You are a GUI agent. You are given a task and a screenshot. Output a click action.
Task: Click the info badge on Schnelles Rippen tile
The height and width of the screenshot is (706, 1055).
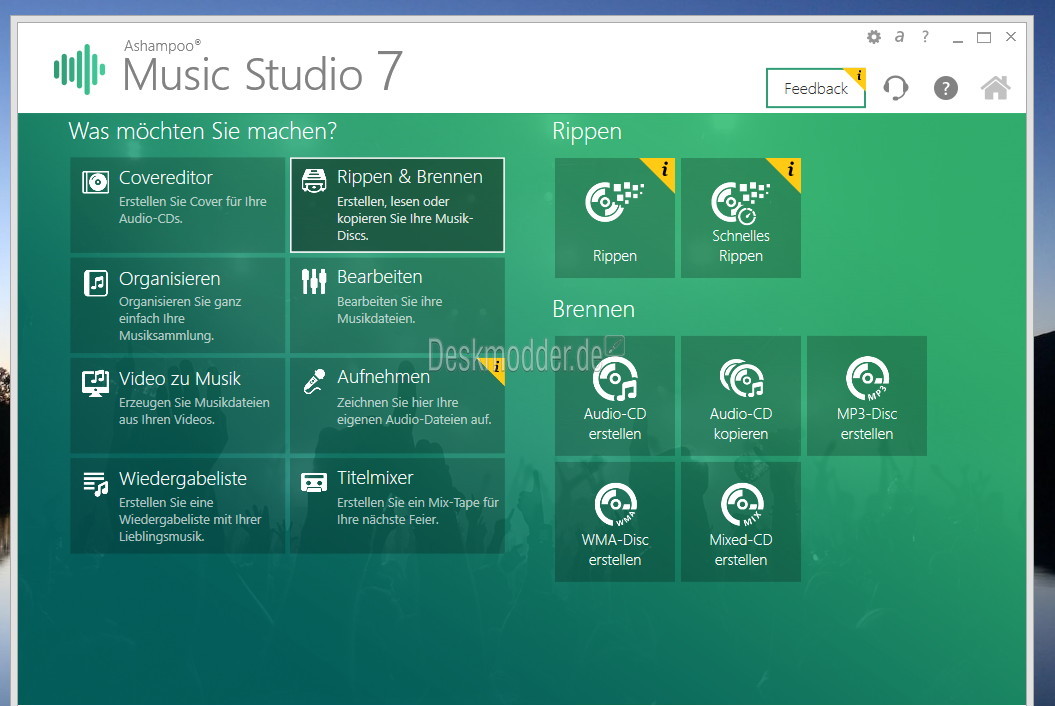point(789,170)
